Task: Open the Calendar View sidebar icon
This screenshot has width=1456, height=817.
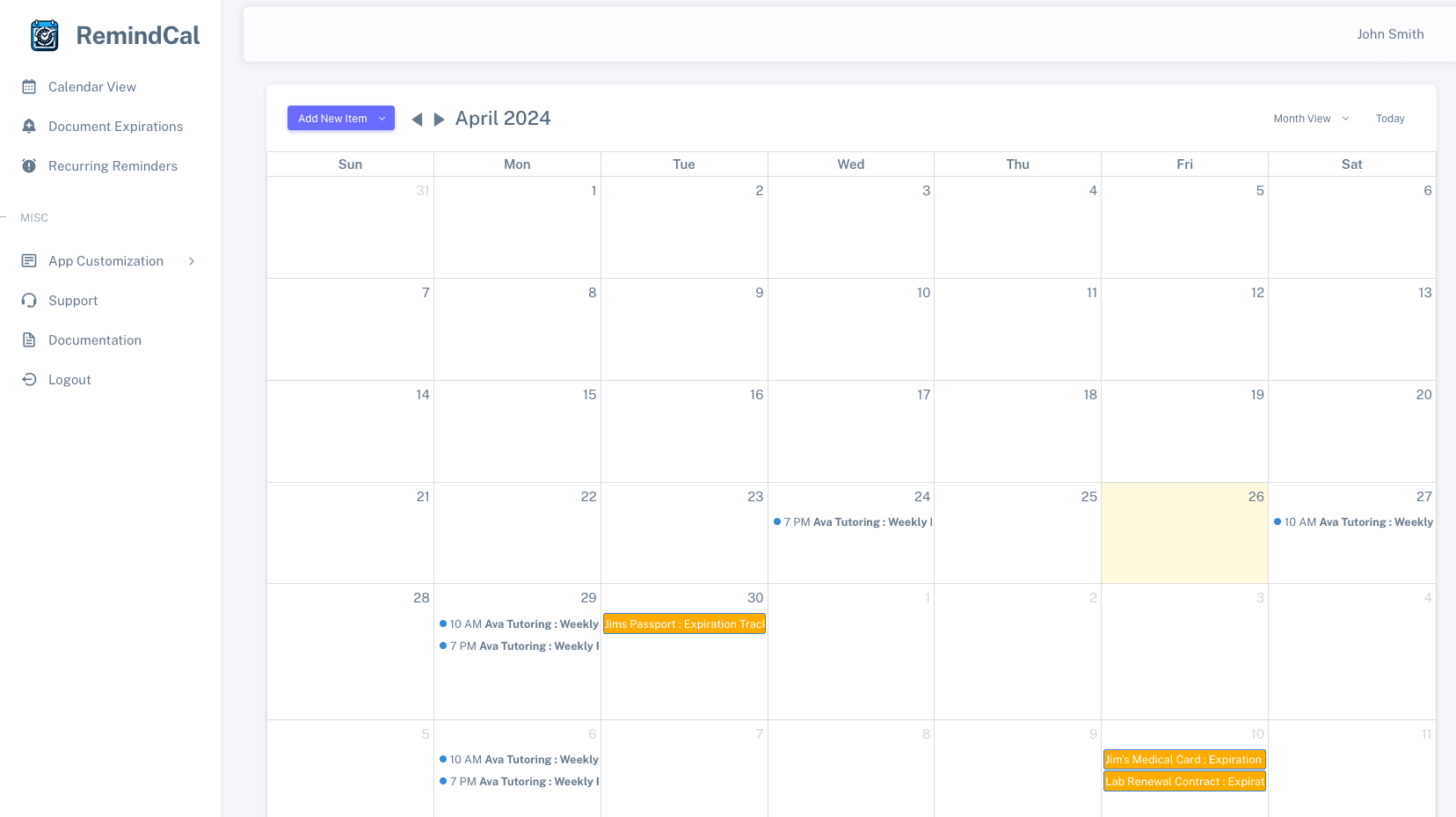Action: 30,86
